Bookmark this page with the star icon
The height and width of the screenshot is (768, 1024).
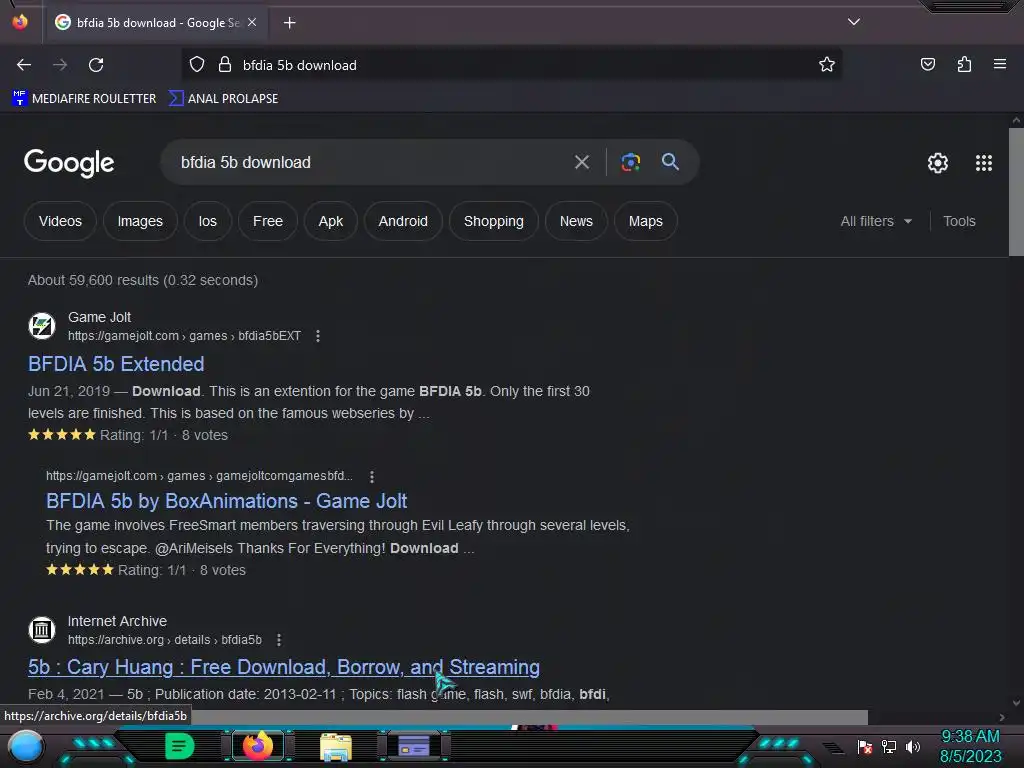coord(827,65)
